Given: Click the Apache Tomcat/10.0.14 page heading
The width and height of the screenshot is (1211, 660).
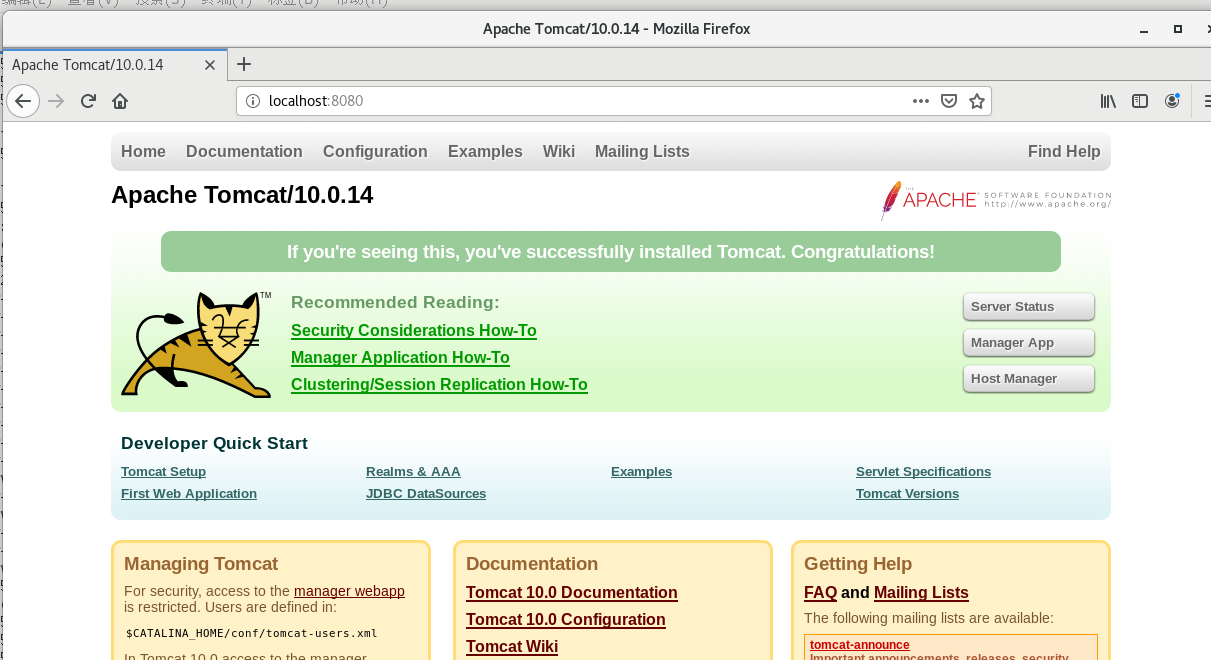Looking at the screenshot, I should (x=242, y=195).
